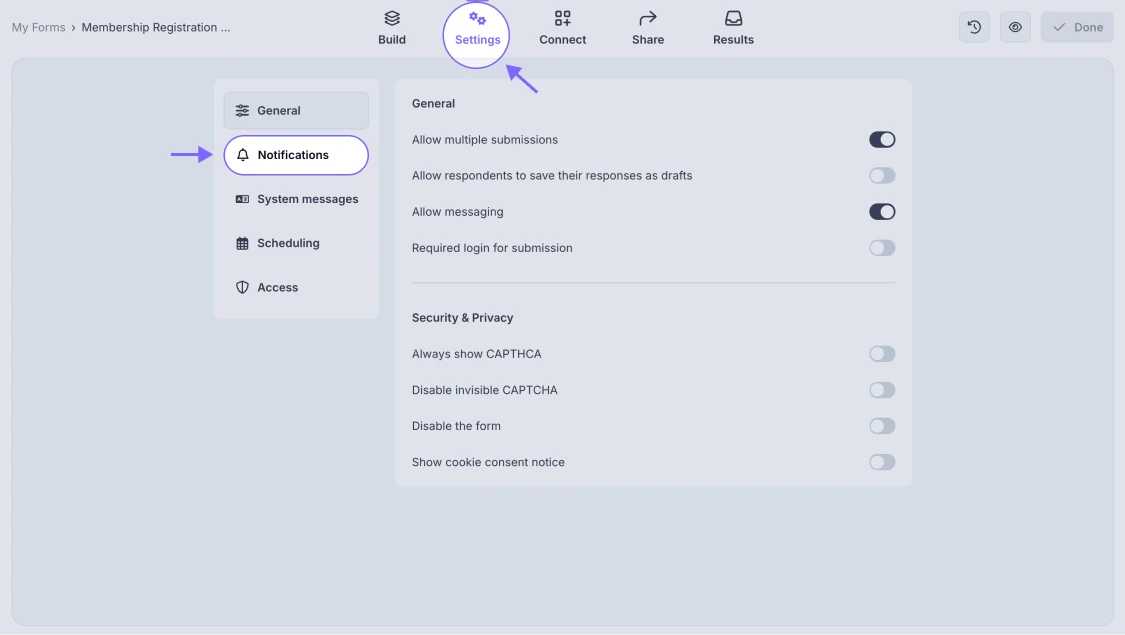Open the revision history clock icon
The height and width of the screenshot is (635, 1125).
pos(974,27)
